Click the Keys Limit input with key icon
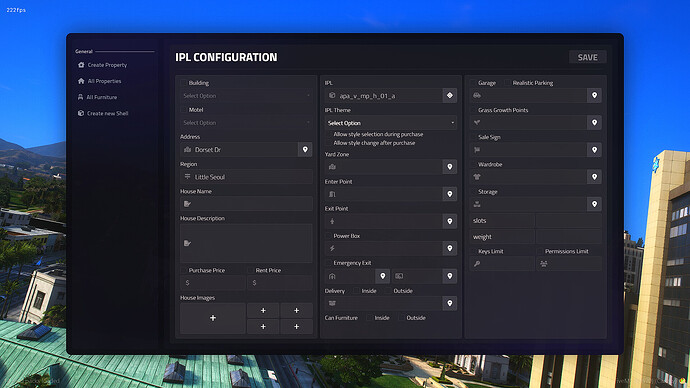Image resolution: width=690 pixels, height=388 pixels. (x=502, y=264)
